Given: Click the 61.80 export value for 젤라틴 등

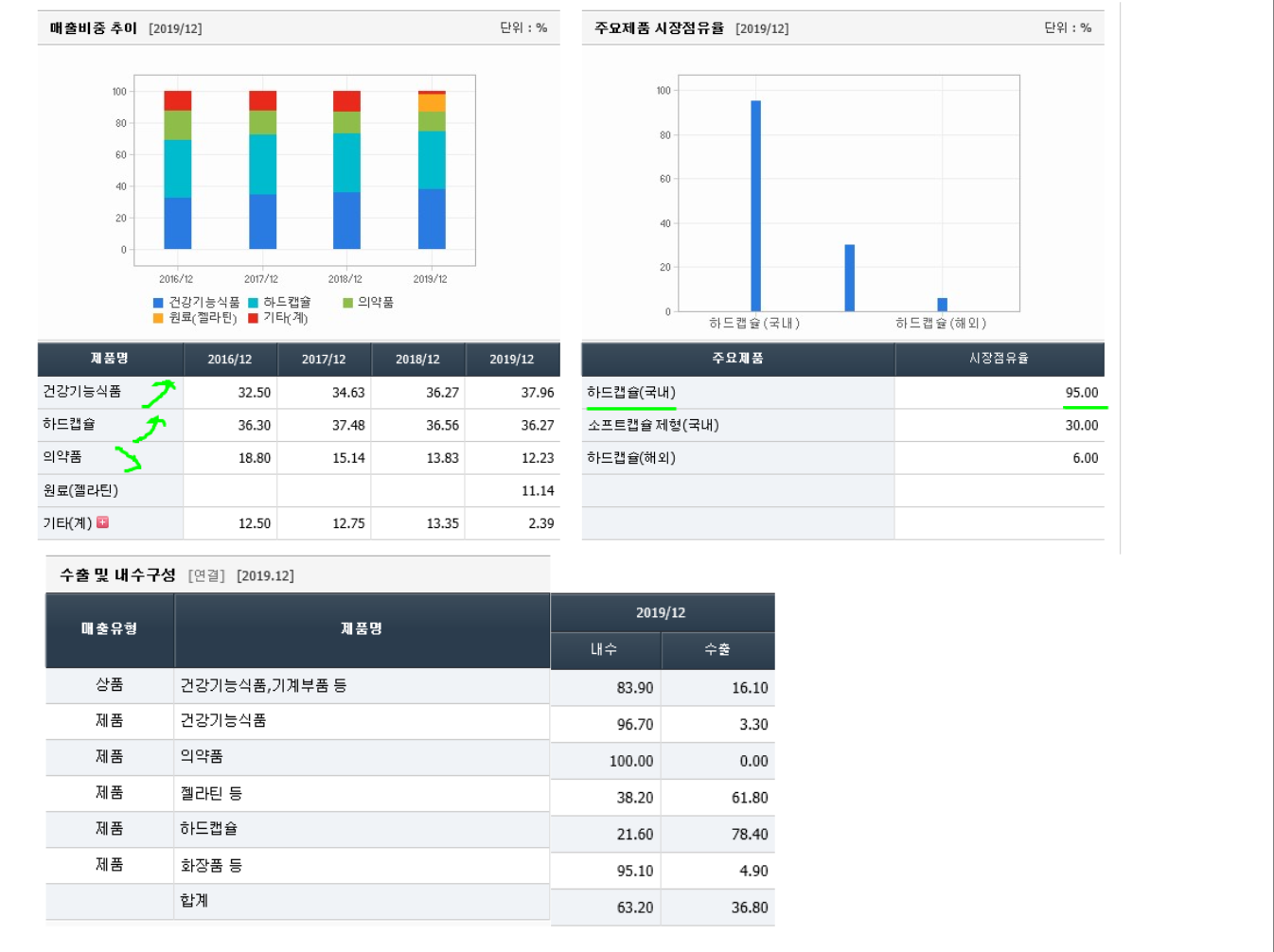Looking at the screenshot, I should click(750, 798).
